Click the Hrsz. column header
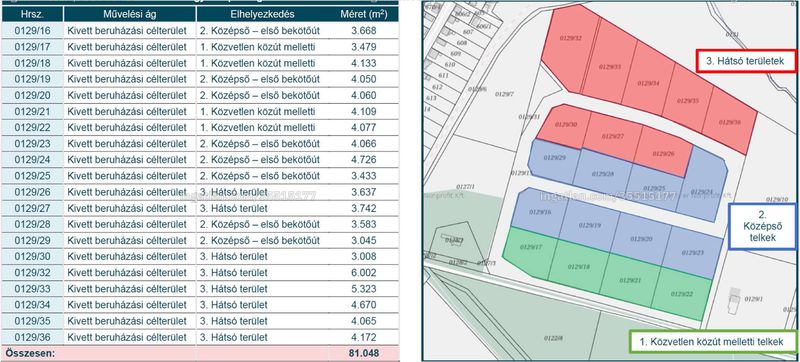800x362 pixels. pos(33,14)
